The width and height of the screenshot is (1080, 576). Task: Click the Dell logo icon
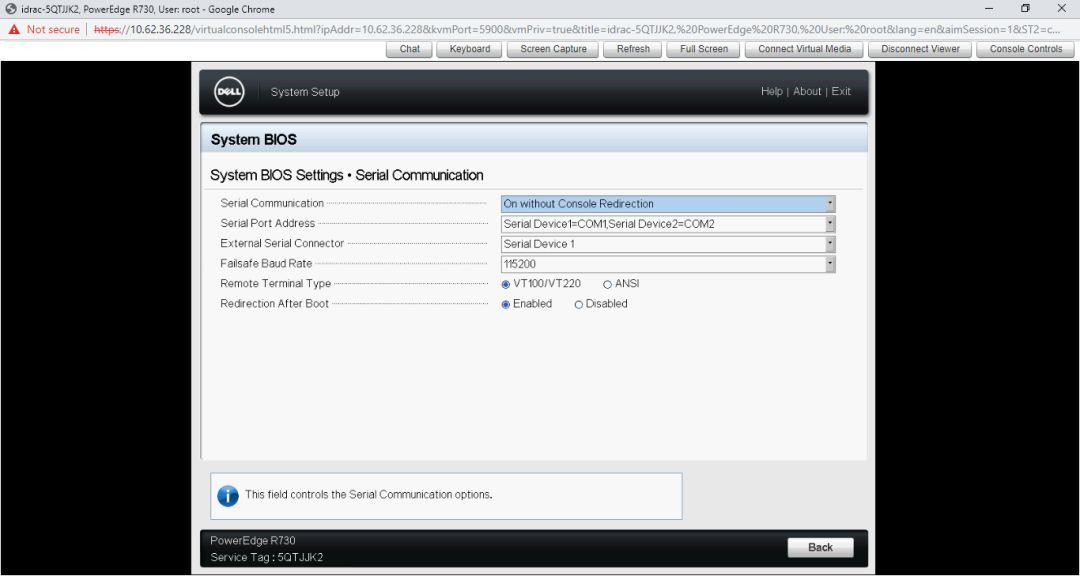(x=229, y=92)
